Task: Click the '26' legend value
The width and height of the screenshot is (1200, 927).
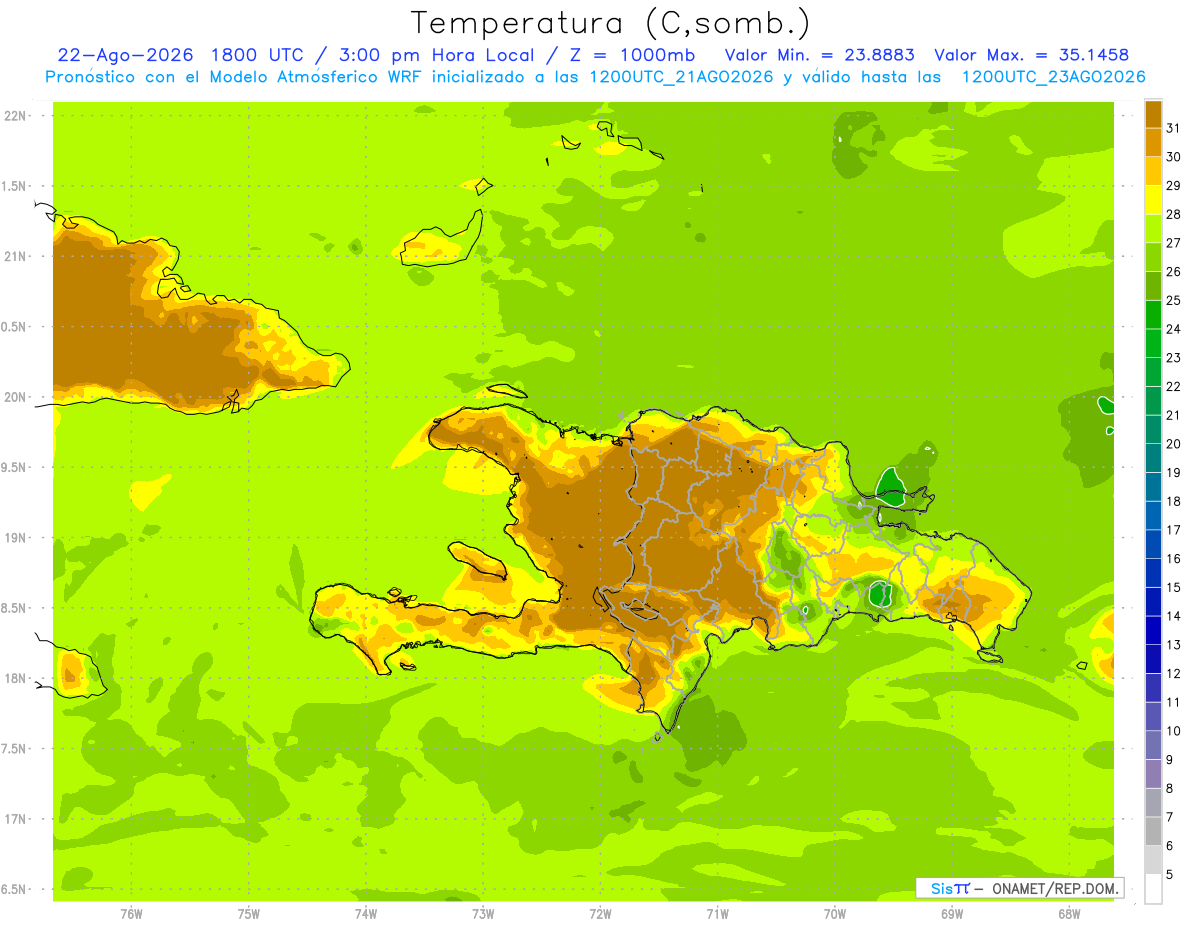Action: pyautogui.click(x=1174, y=271)
